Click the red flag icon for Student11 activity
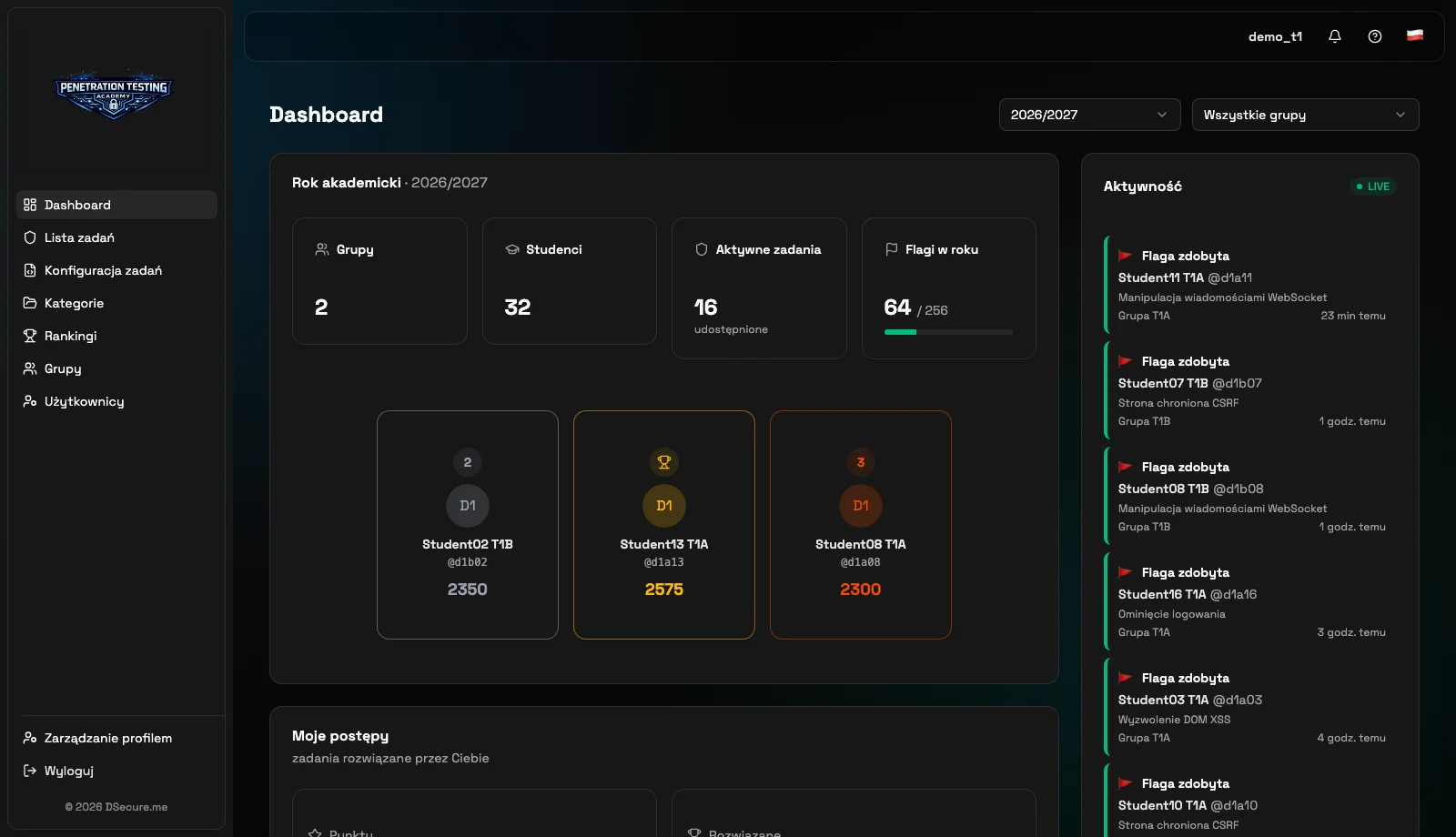1456x837 pixels. point(1126,256)
